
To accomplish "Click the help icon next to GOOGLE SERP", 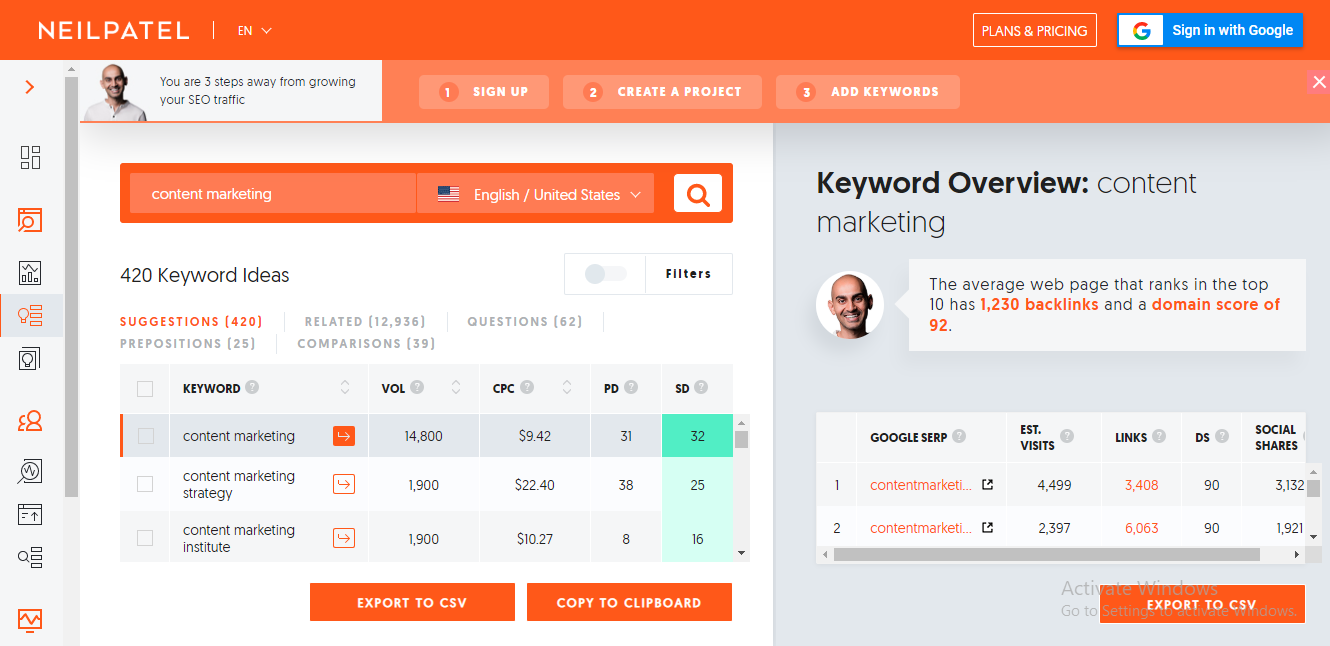I will [959, 436].
